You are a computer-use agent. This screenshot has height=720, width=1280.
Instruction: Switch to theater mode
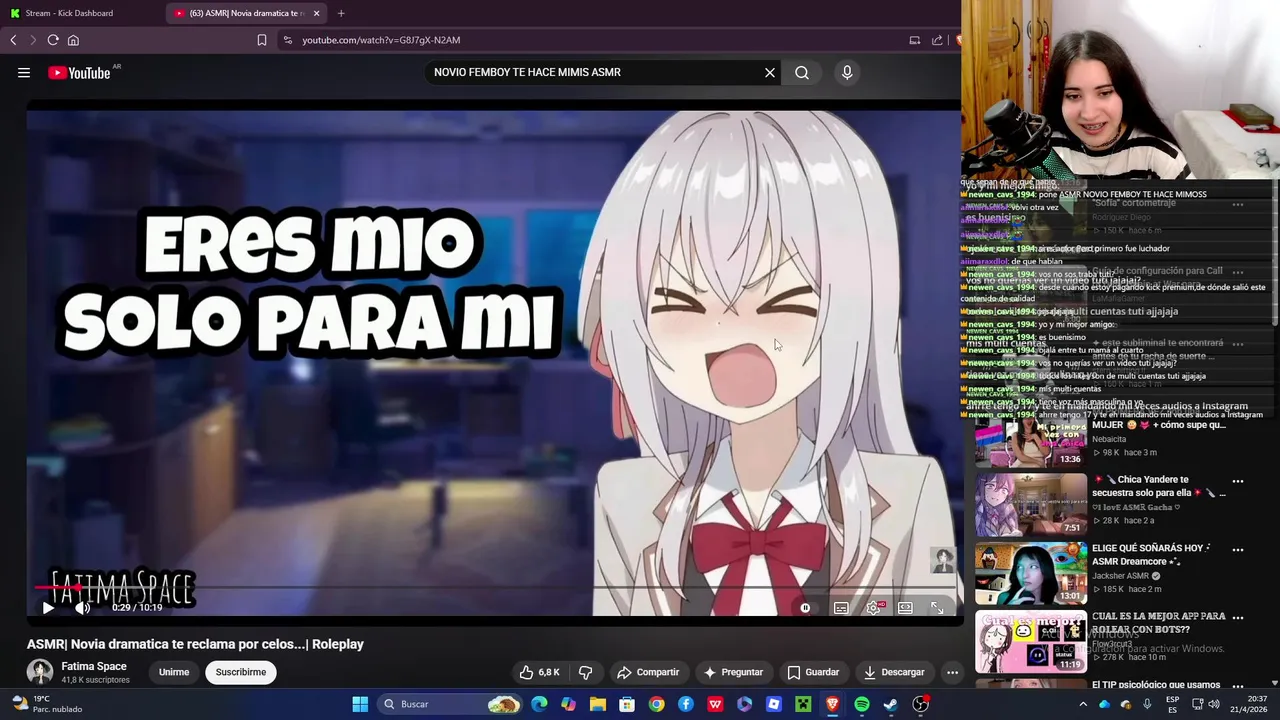905,607
